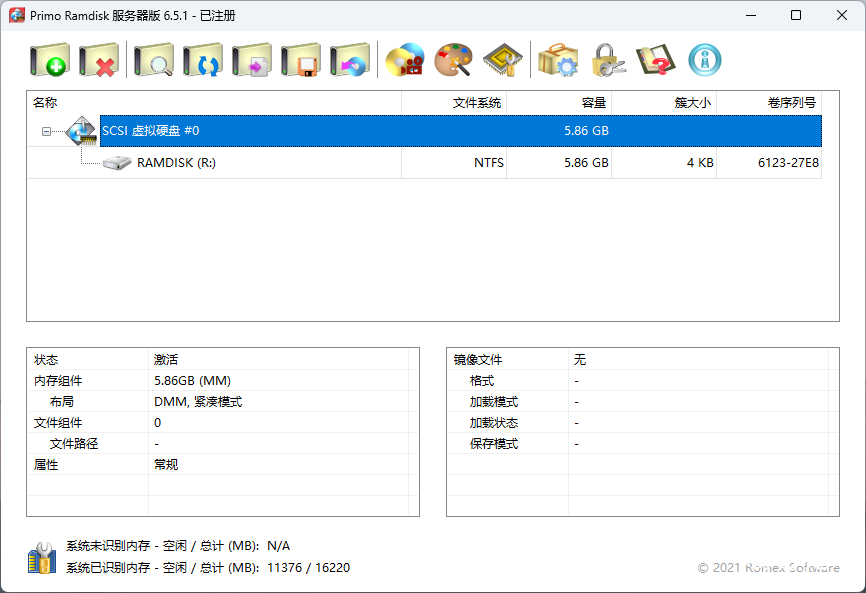866x593 pixels.
Task: Select the RAMDISK (R:) volume row
Action: point(424,163)
